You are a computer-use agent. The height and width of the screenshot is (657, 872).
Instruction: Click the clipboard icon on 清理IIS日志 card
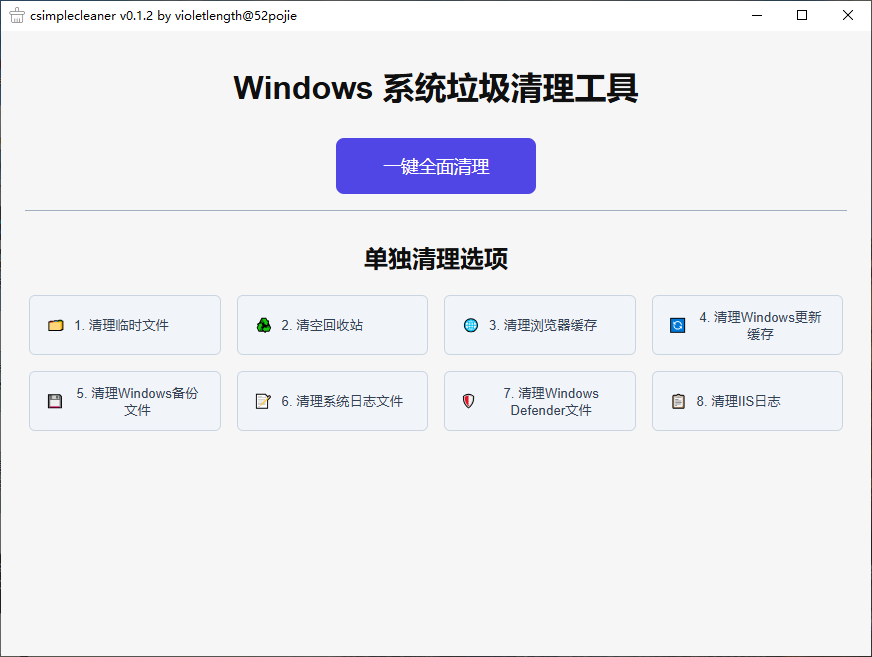point(677,401)
